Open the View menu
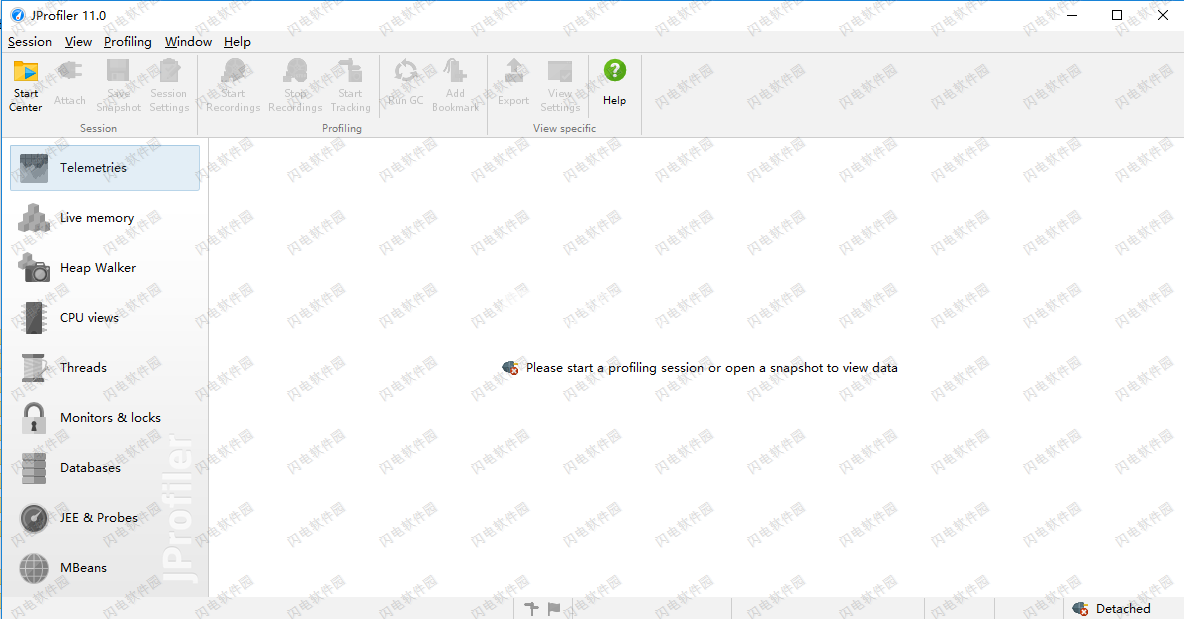This screenshot has width=1184, height=619. point(79,42)
